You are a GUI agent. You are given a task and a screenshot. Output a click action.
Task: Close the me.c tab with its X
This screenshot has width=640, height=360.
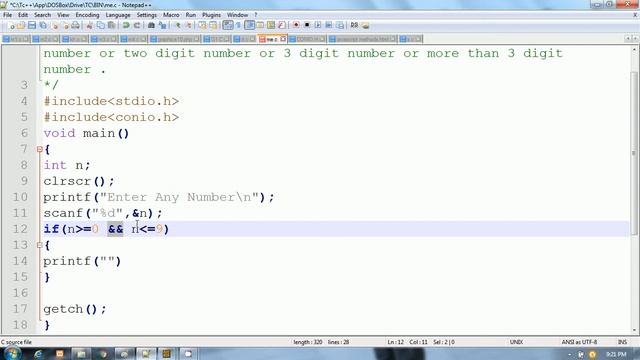pyautogui.click(x=283, y=39)
